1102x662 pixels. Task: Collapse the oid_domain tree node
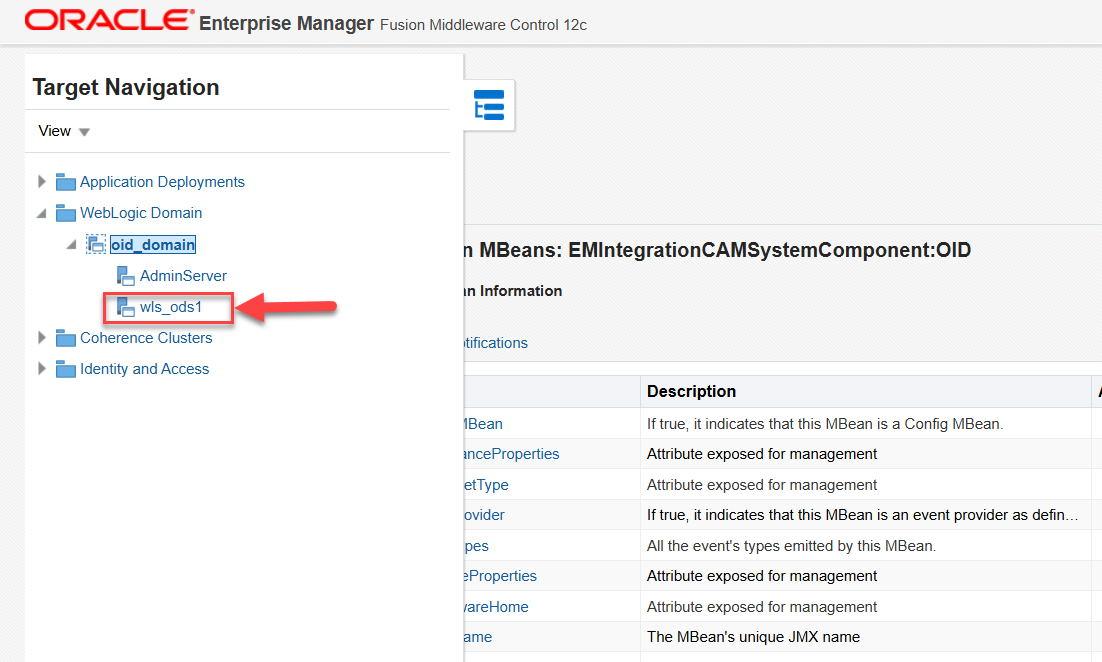pyautogui.click(x=72, y=245)
